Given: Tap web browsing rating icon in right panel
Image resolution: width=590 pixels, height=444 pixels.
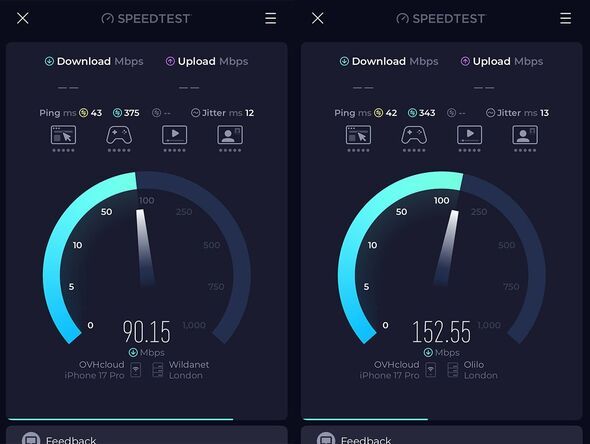Looking at the screenshot, I should [x=358, y=135].
